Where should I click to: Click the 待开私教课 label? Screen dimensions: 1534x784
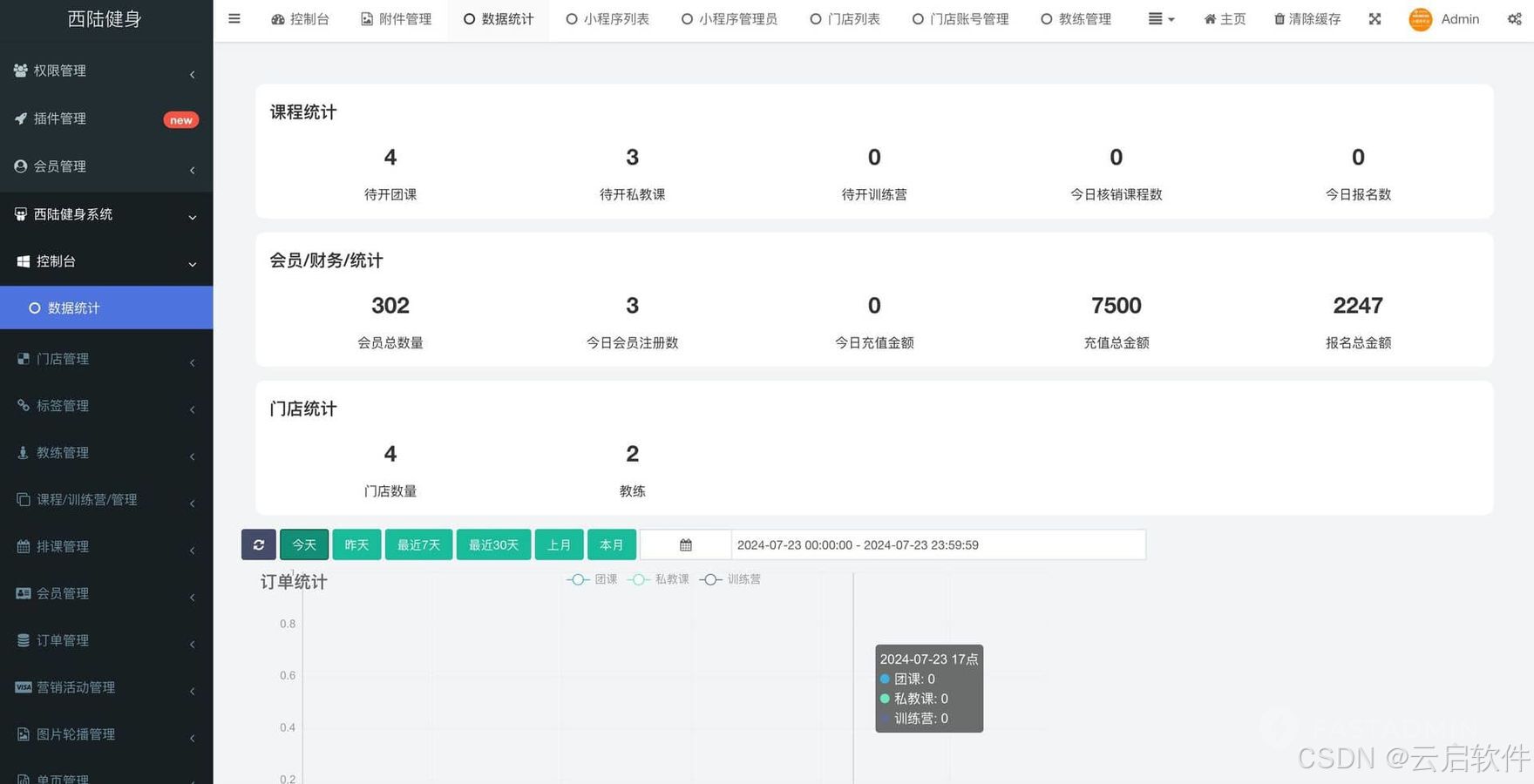click(x=632, y=194)
